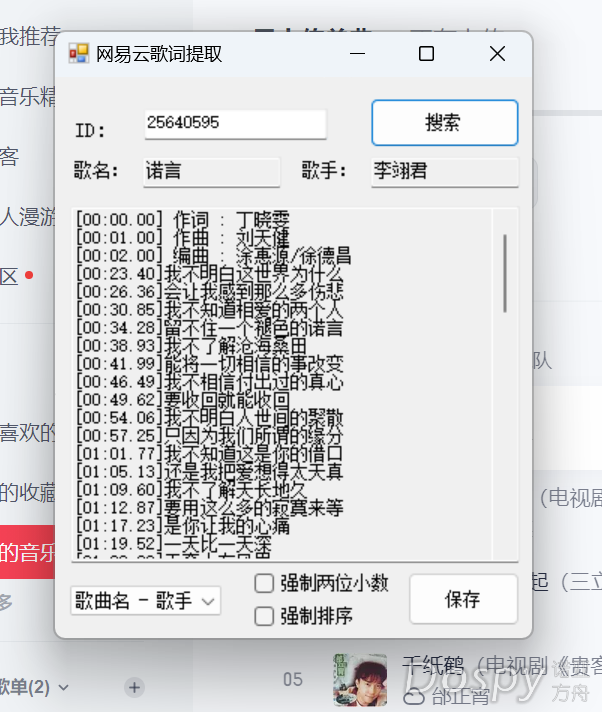Click the plus icon beside 歌单(2) in music app
The image size is (602, 712).
[x=134, y=687]
